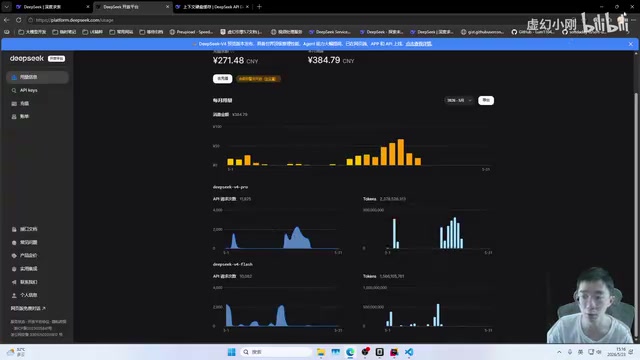640x360 pixels.
Task: Show hidden system tray icons
Action: (559, 352)
